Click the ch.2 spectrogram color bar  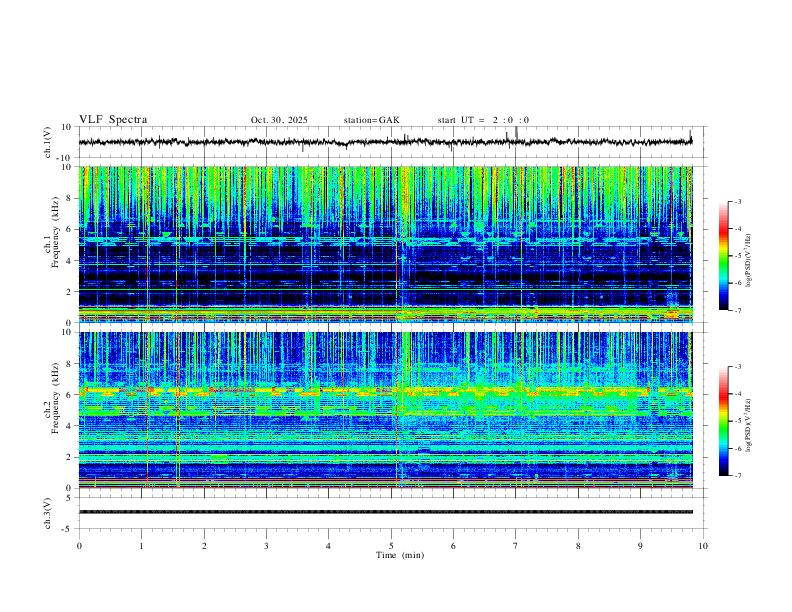(x=723, y=421)
